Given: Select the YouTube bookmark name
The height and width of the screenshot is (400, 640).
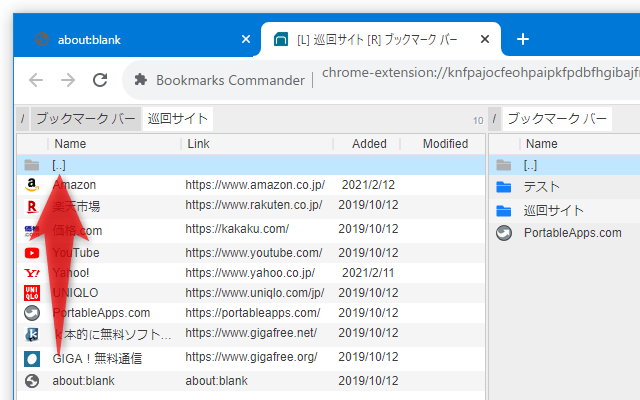Looking at the screenshot, I should pos(76,253).
